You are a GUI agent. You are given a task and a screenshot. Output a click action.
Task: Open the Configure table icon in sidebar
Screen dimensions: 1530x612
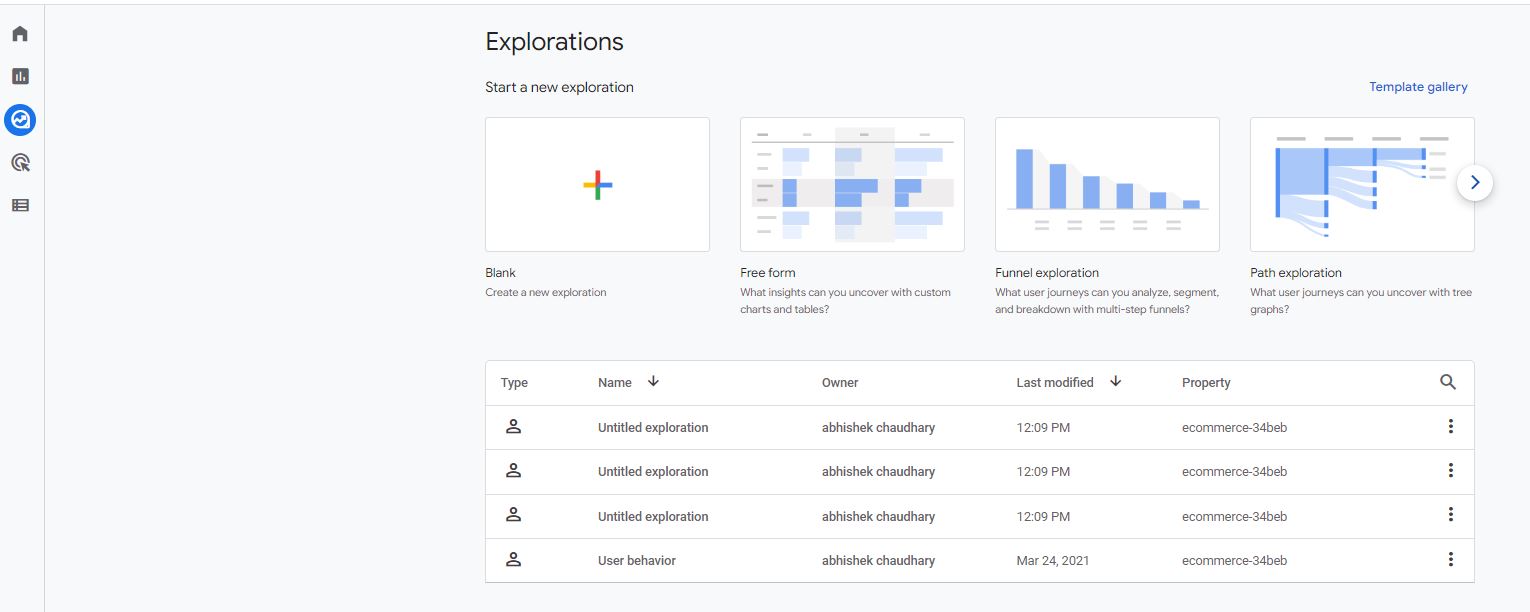(20, 205)
